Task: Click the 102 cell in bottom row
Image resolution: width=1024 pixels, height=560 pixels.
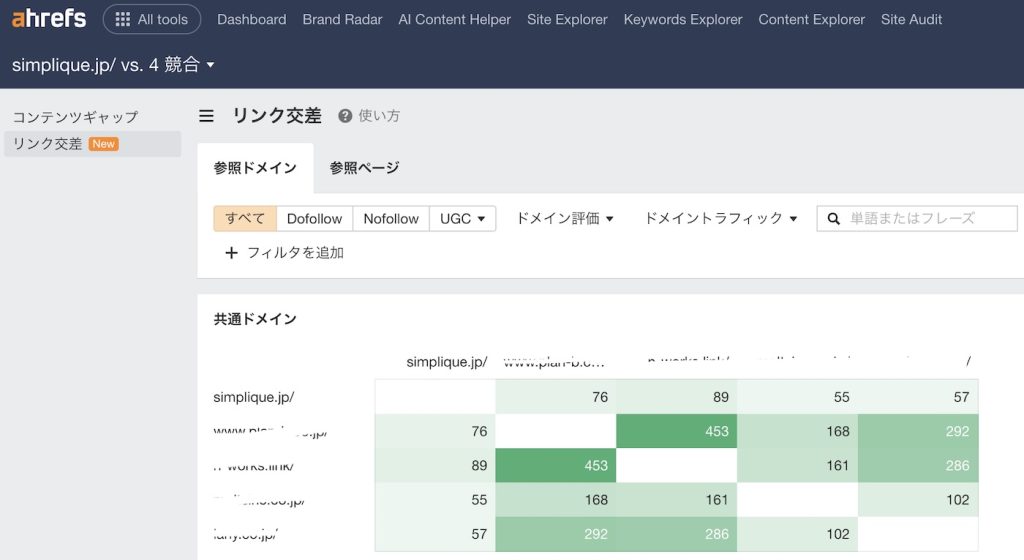Action: [x=797, y=534]
